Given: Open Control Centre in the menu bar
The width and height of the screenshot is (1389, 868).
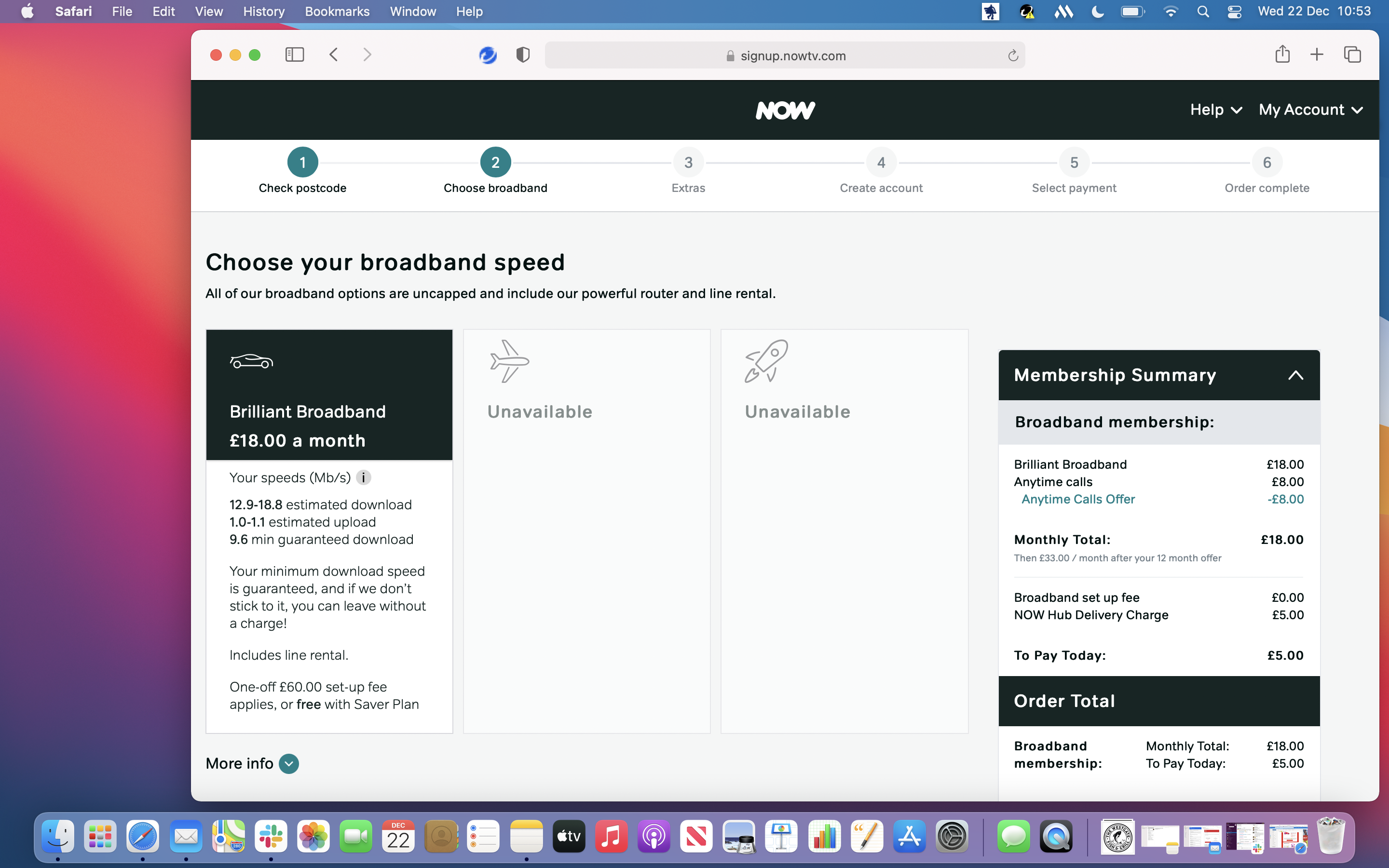Looking at the screenshot, I should [x=1235, y=12].
